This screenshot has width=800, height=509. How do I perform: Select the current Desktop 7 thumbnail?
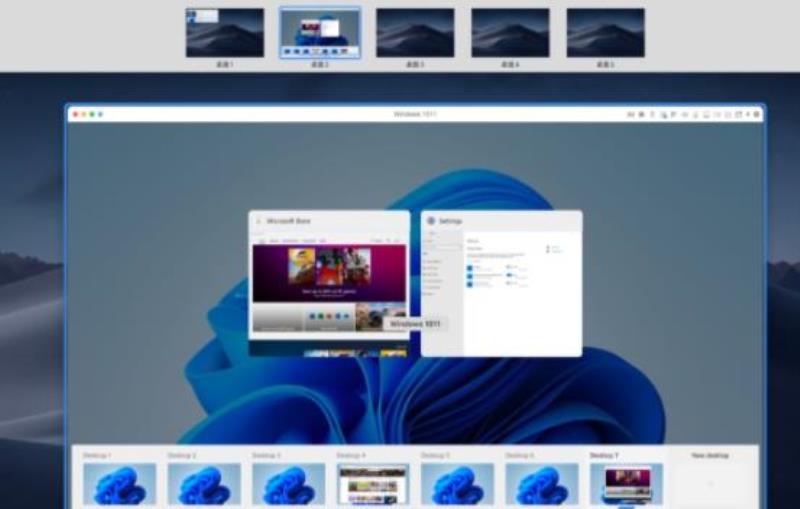click(x=627, y=483)
